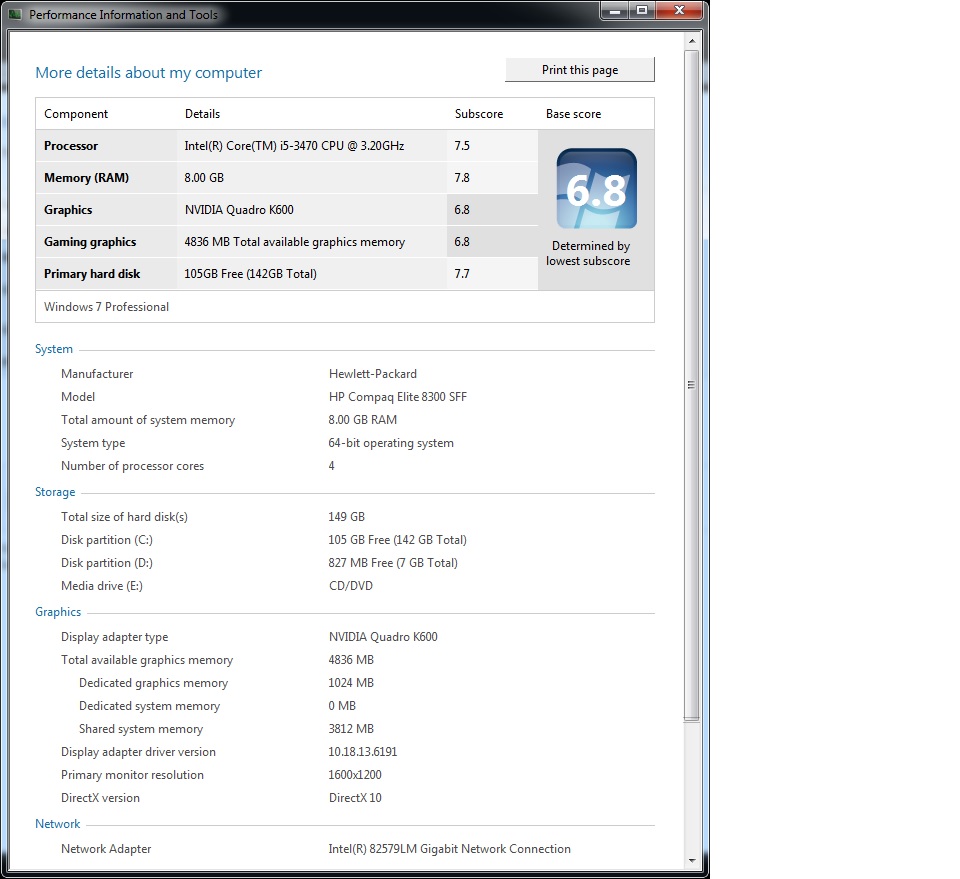960x879 pixels.
Task: Click the processor subscore 7.5
Action: point(462,146)
